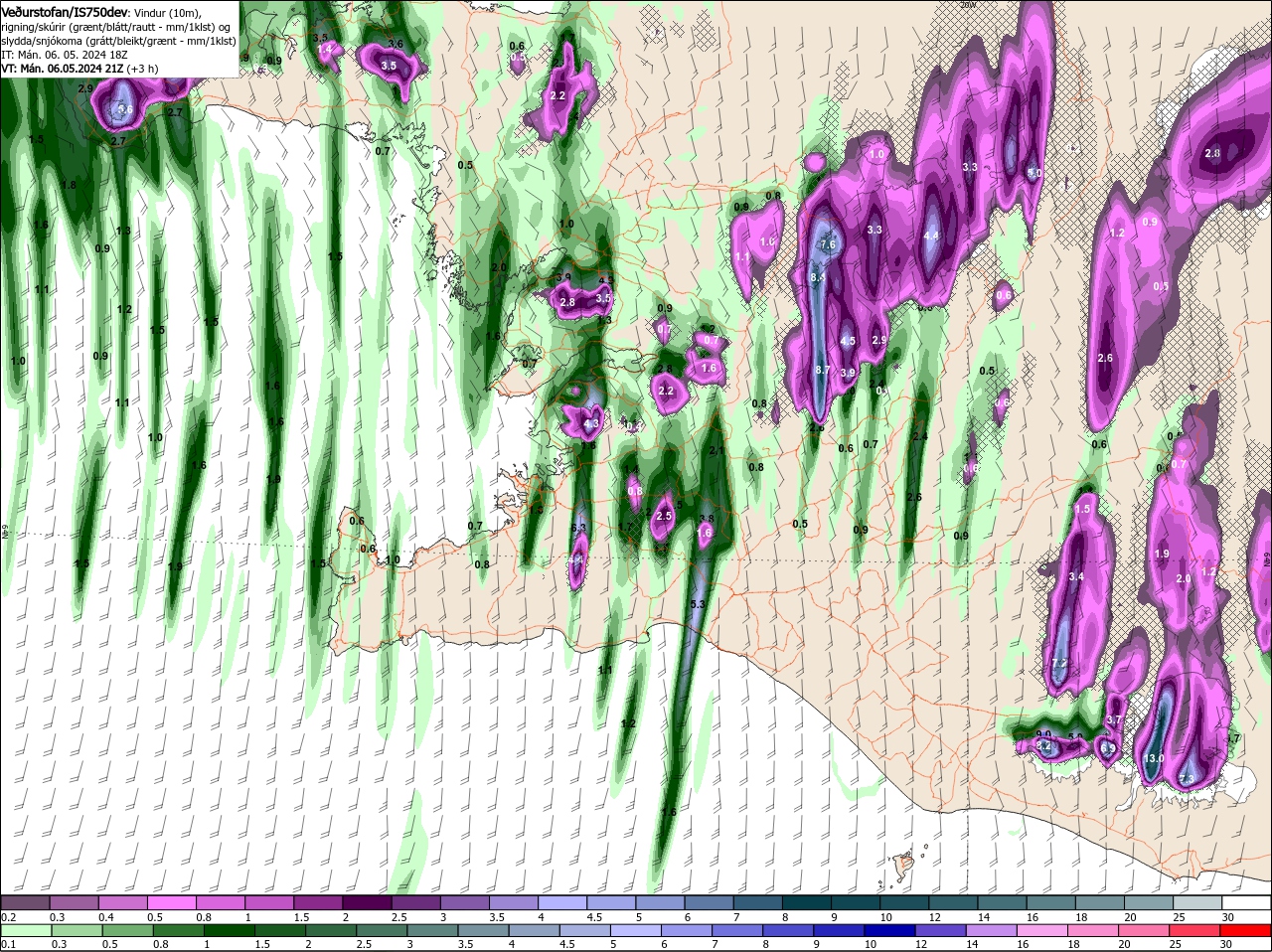Viewport: 1272px width, 952px height.
Task: Click the 5.6 value label near the header
Action: point(125,110)
